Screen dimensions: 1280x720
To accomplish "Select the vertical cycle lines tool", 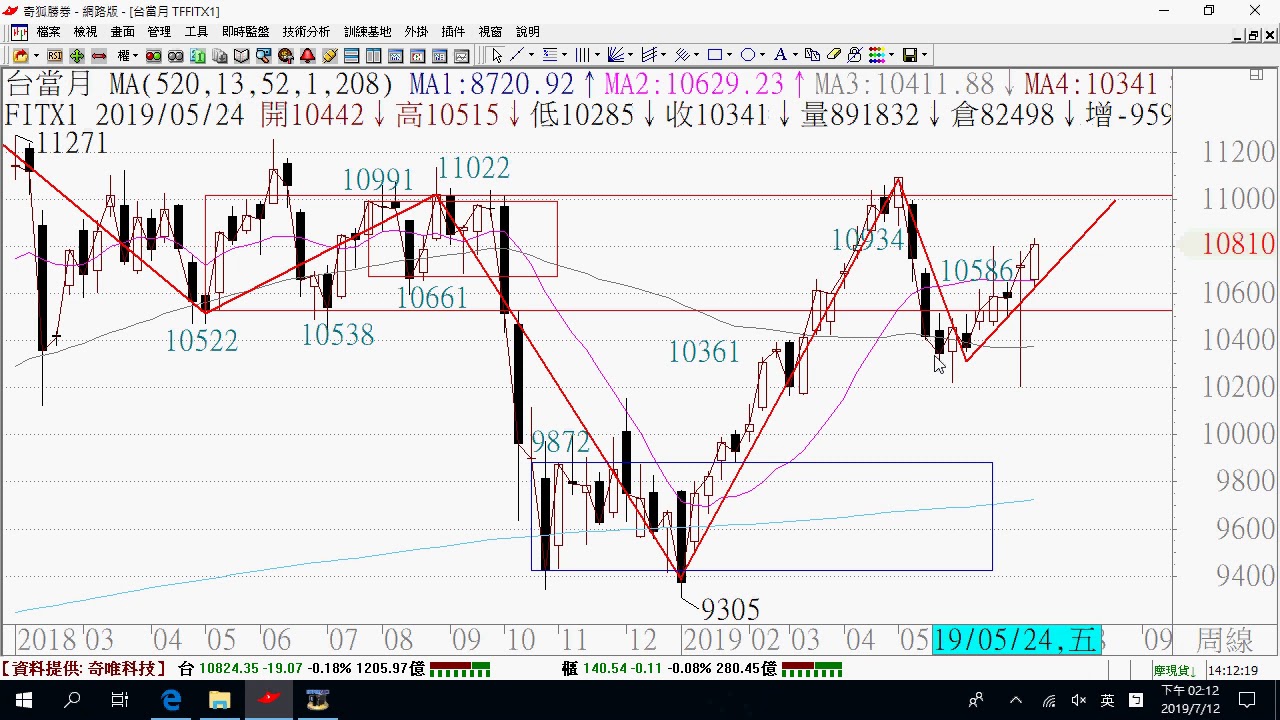I will [582, 55].
